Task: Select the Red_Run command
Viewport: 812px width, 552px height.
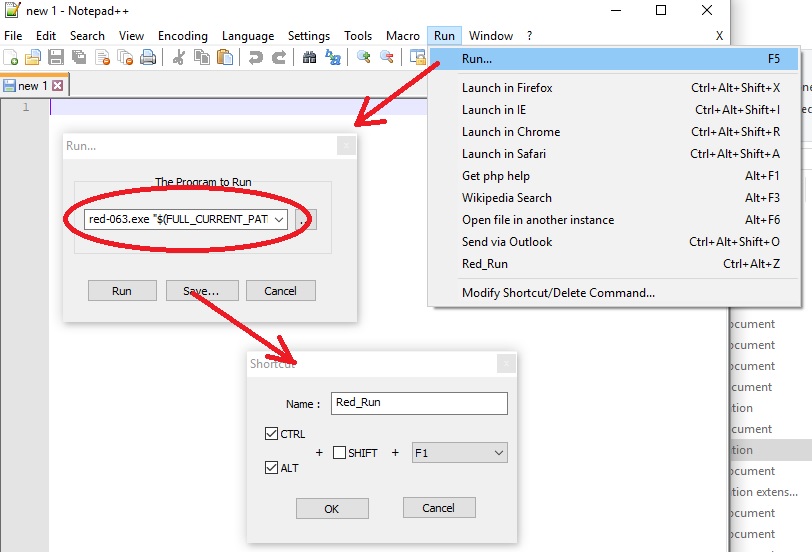Action: pyautogui.click(x=614, y=264)
